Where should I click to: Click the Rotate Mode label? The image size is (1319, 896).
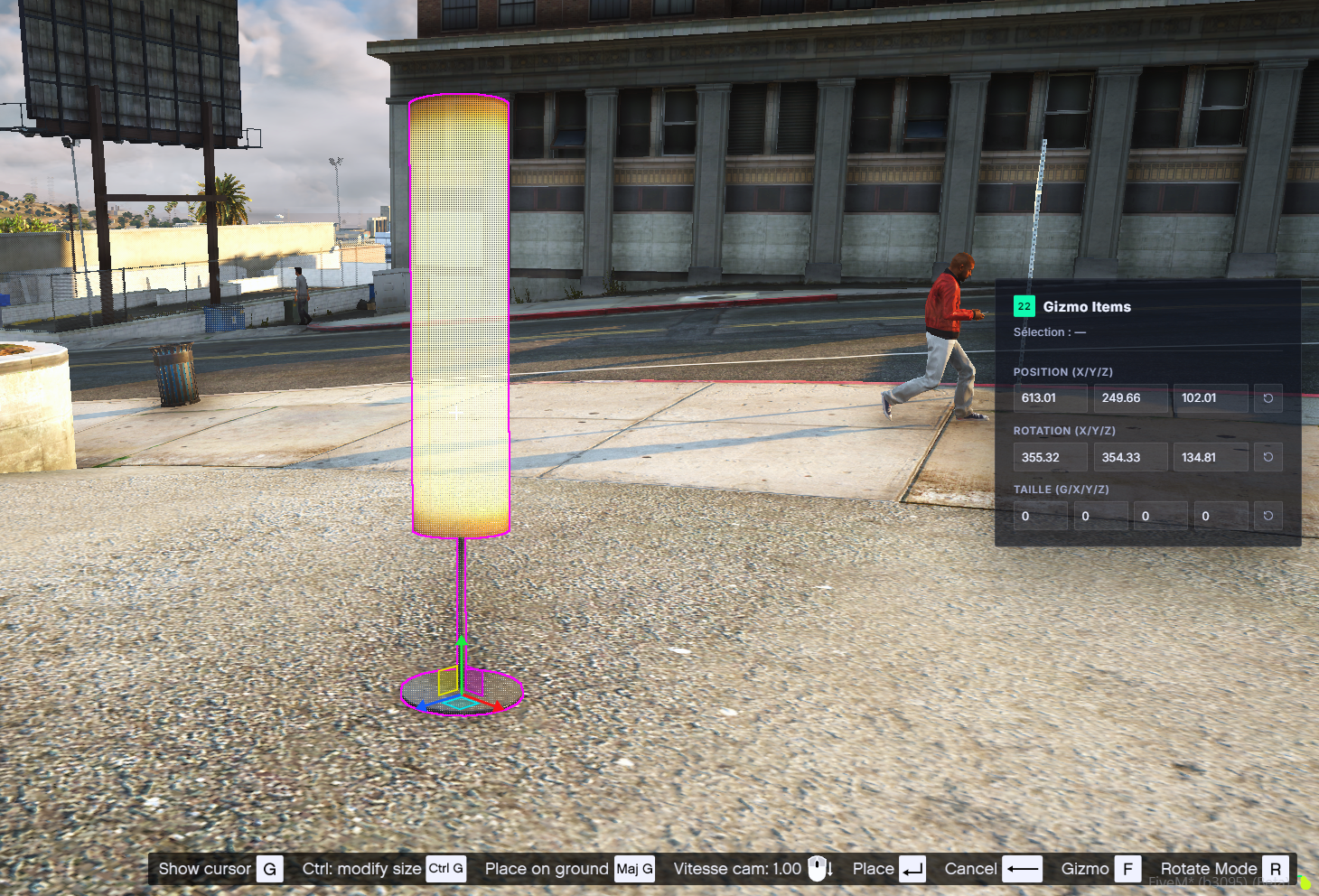pyautogui.click(x=1209, y=869)
